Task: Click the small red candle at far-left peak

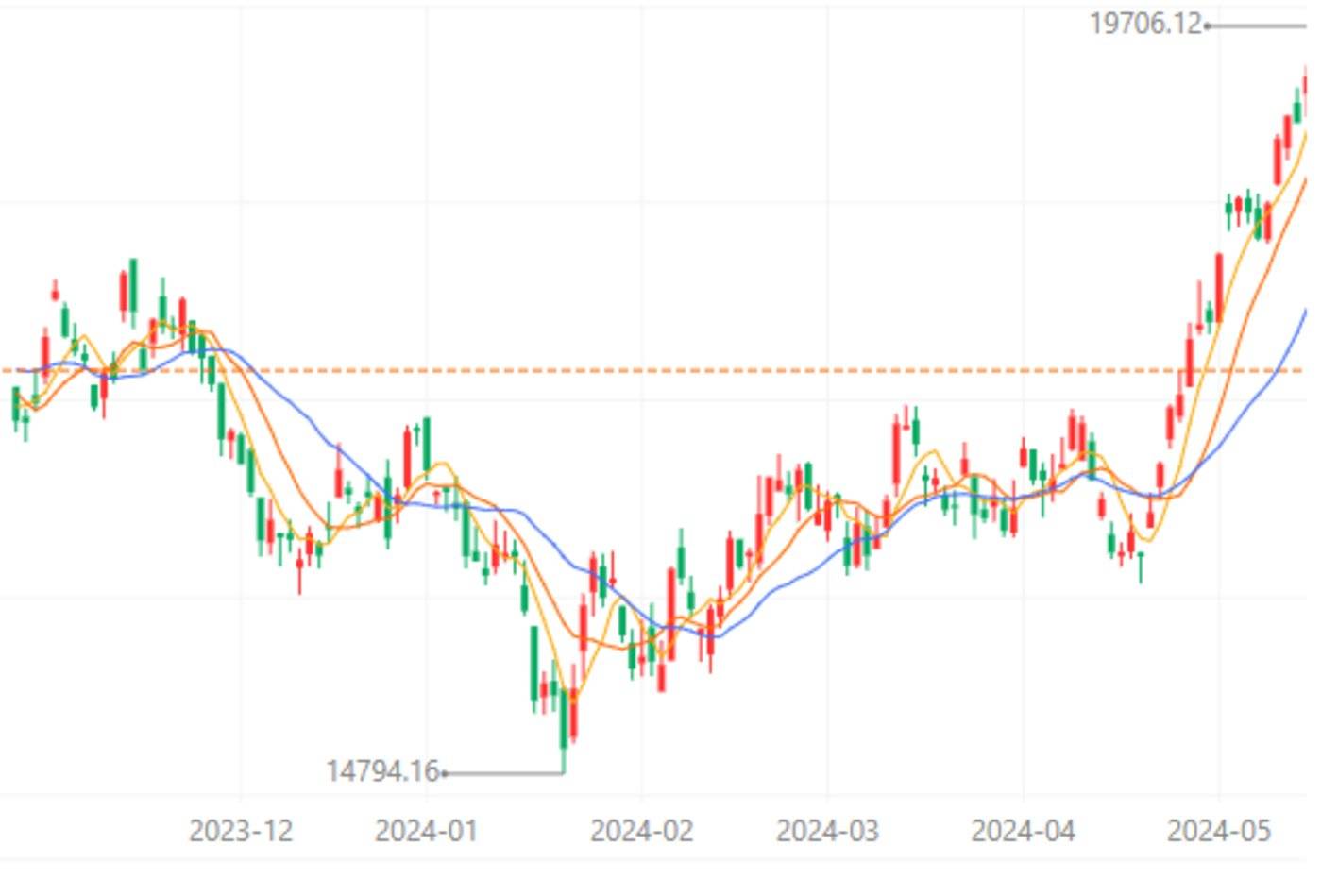Action: click(55, 292)
